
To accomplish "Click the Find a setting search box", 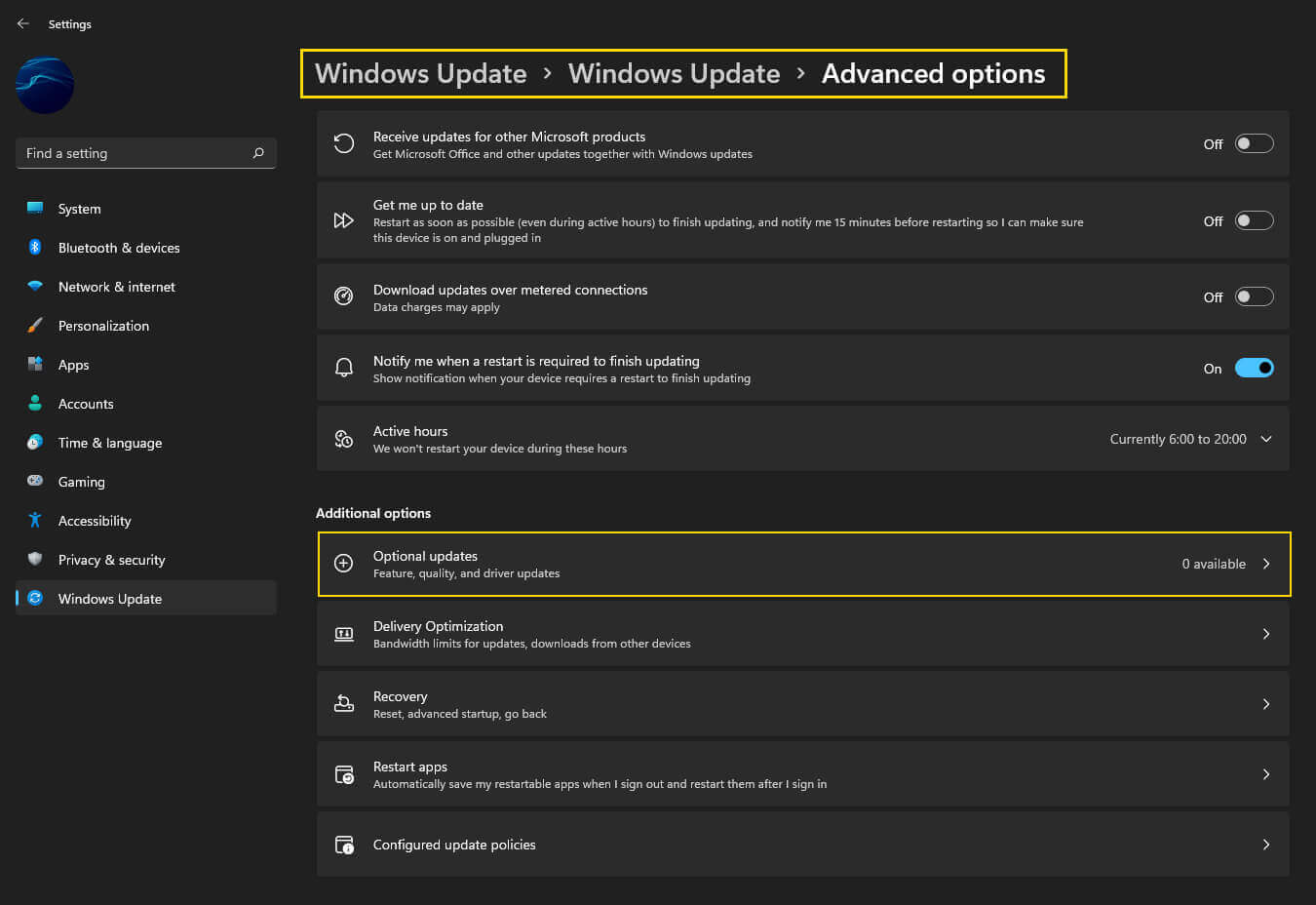I will click(146, 153).
